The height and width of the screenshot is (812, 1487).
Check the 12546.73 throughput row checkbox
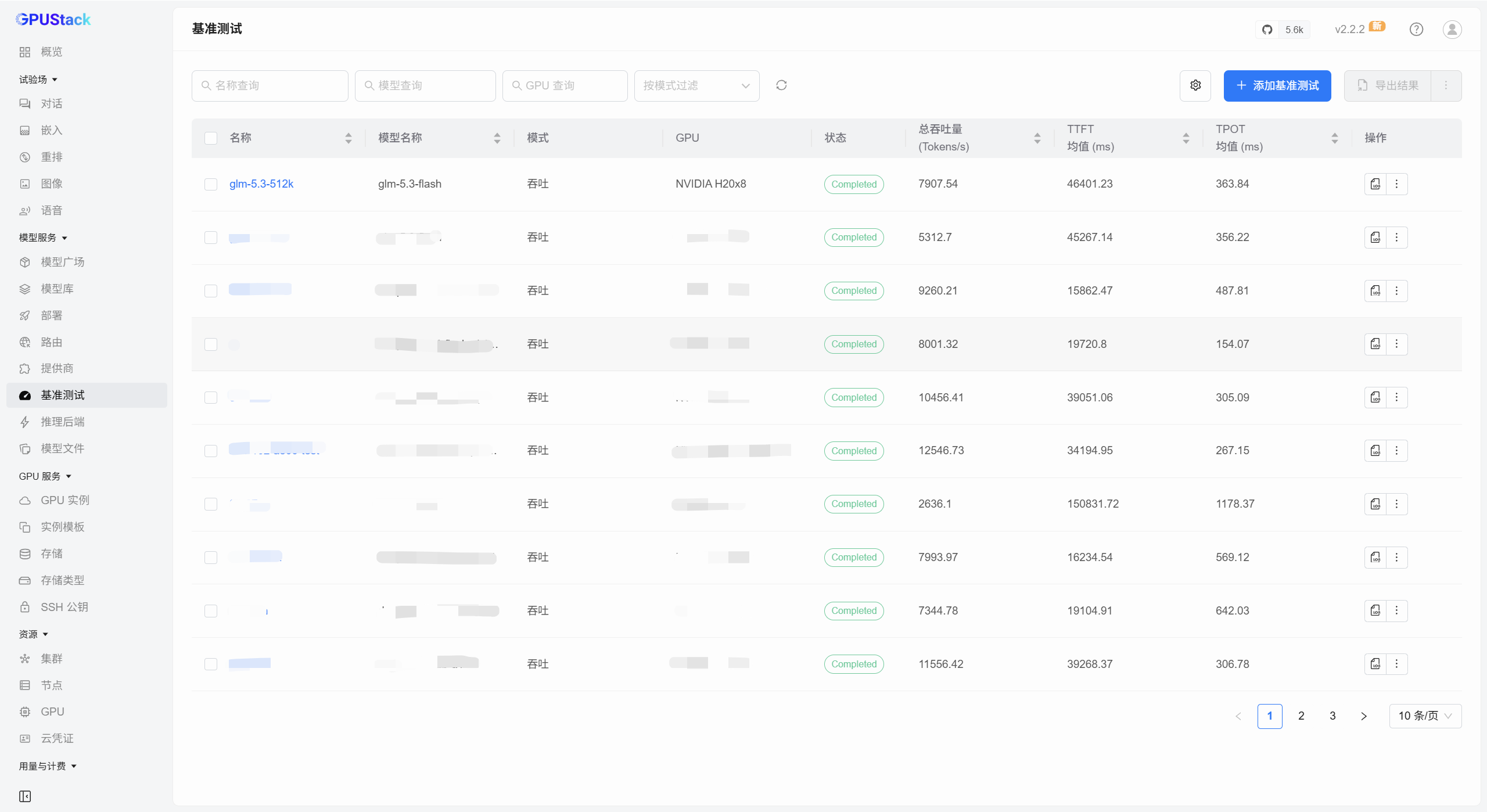click(x=211, y=451)
